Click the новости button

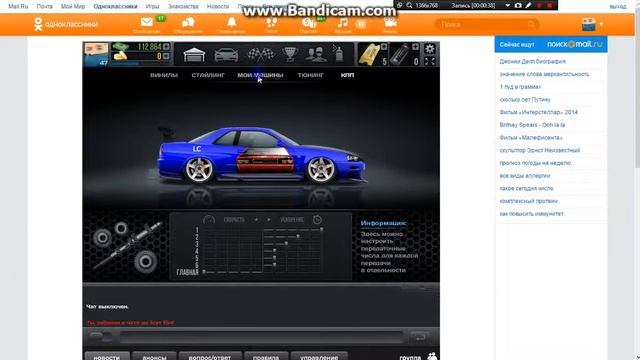pos(107,356)
